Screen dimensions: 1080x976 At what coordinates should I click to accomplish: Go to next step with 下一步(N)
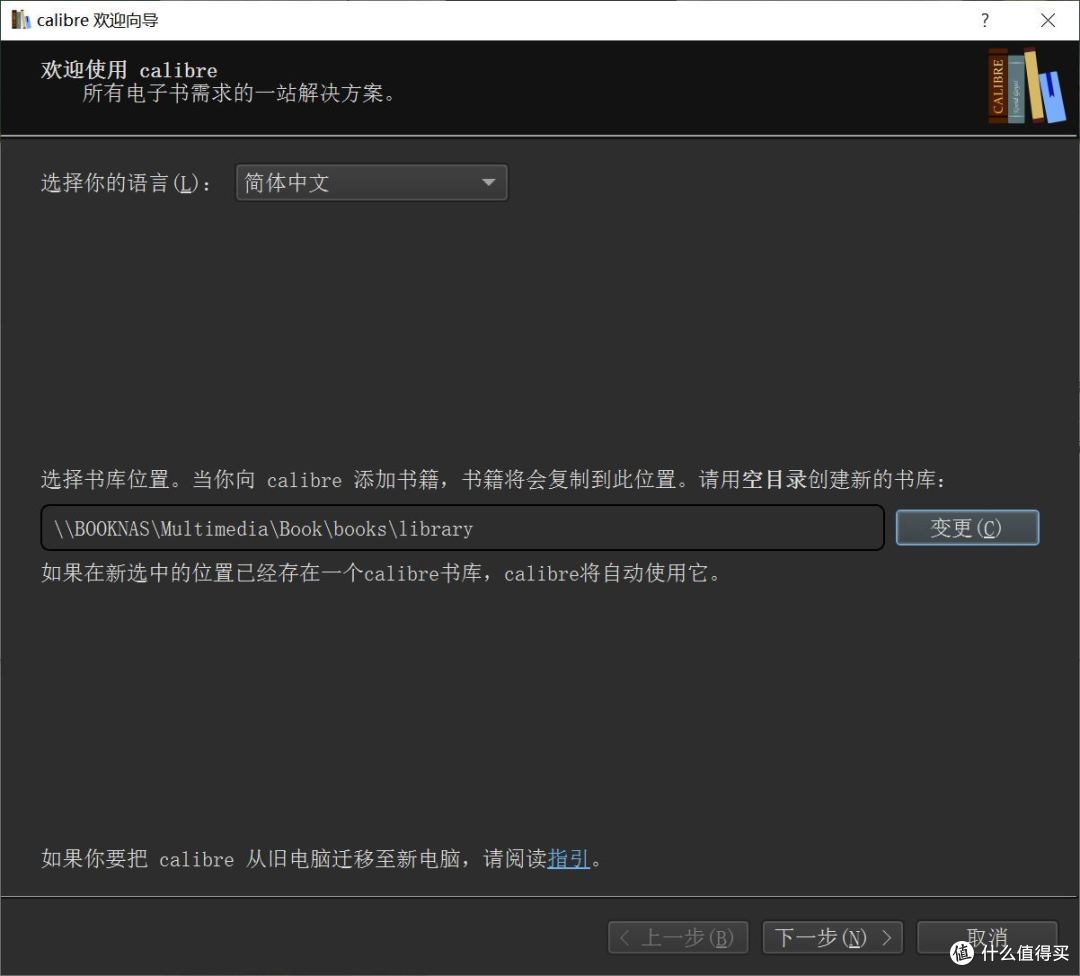pos(832,937)
